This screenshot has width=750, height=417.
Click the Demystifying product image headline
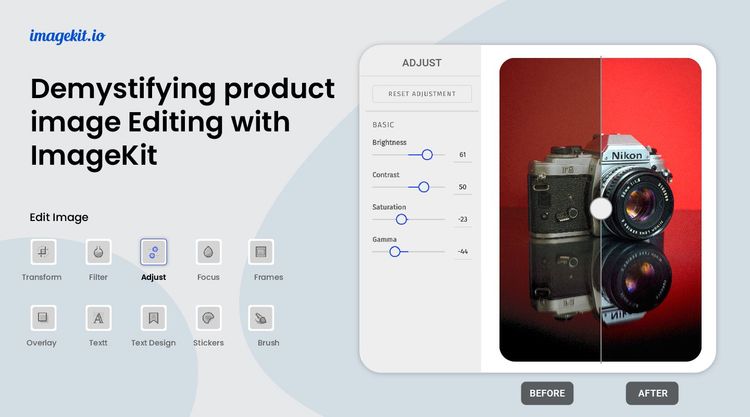coord(182,121)
